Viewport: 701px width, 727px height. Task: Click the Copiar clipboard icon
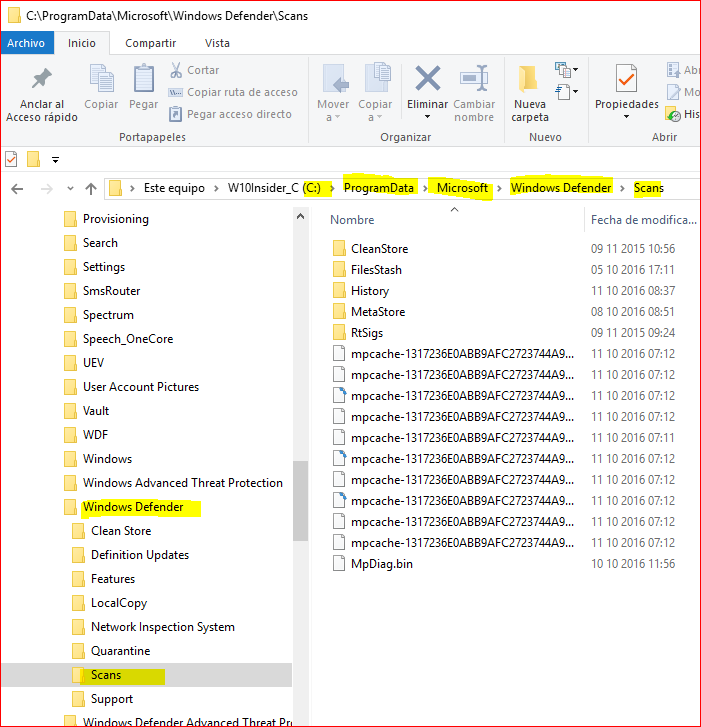[x=101, y=77]
